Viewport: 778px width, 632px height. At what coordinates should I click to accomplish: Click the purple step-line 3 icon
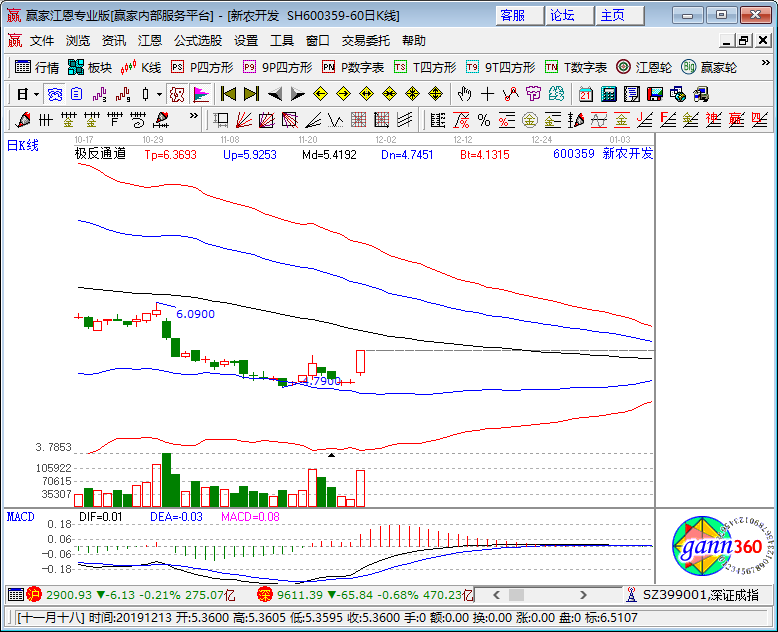coord(100,94)
